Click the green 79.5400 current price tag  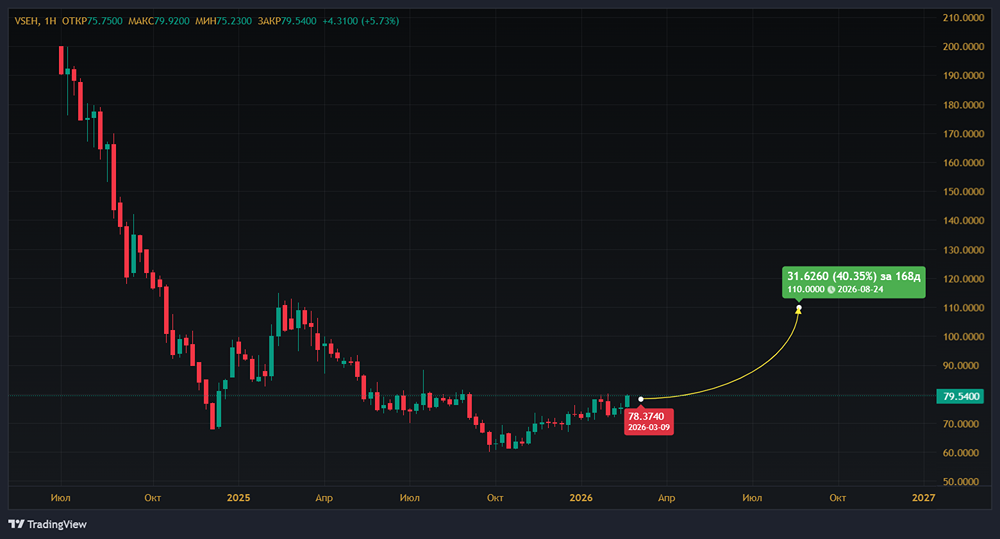pos(960,396)
